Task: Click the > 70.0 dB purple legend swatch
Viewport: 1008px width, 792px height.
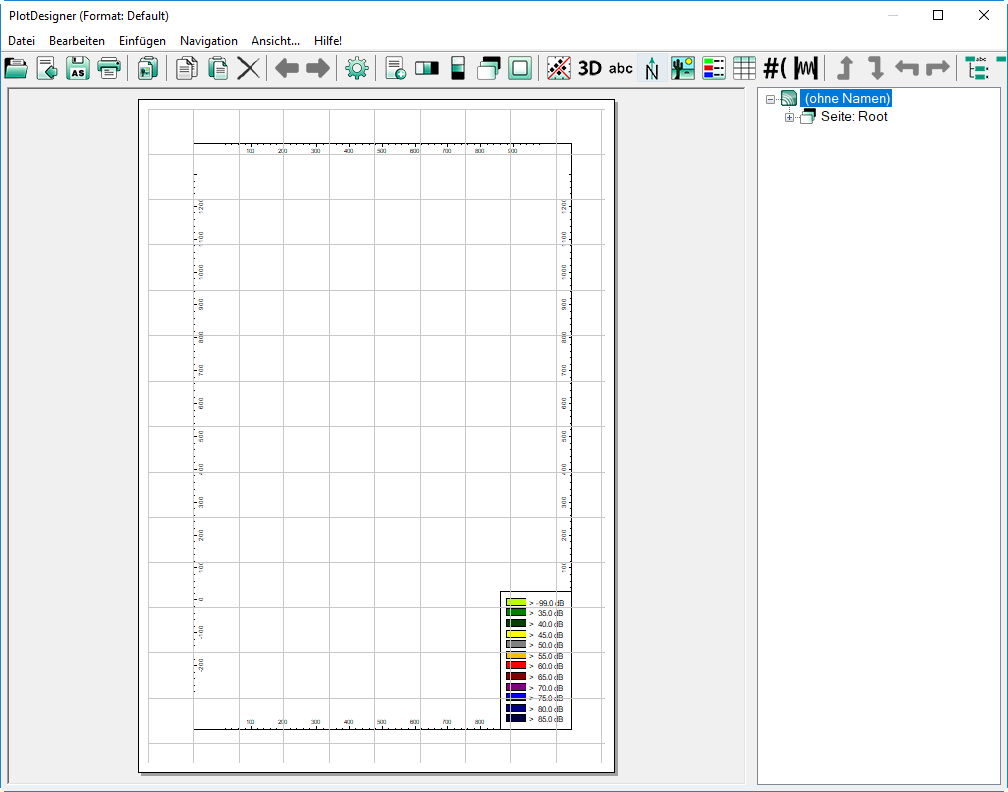Action: pos(516,687)
